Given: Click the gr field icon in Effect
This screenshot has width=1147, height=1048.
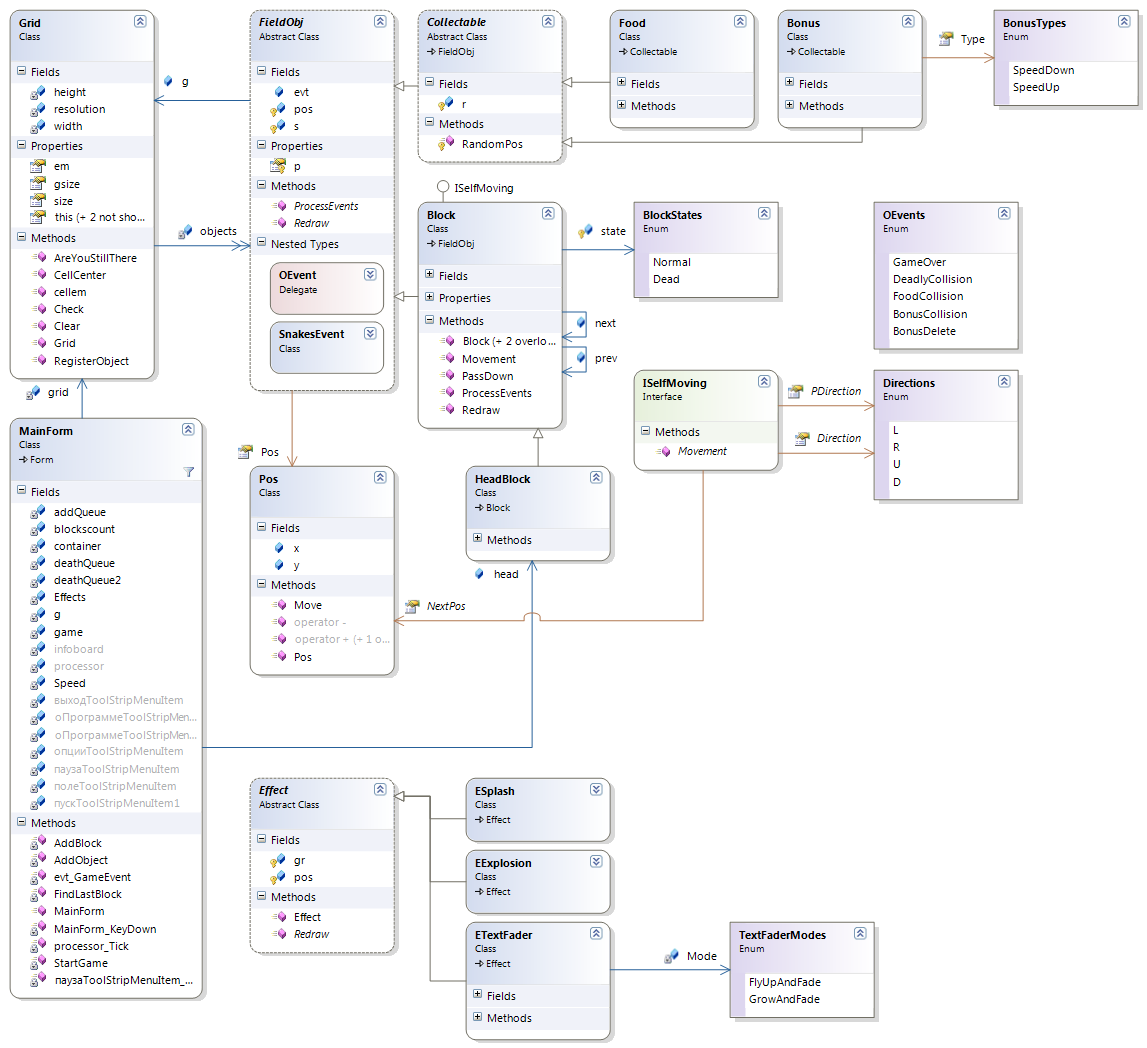Looking at the screenshot, I should pos(278,860).
